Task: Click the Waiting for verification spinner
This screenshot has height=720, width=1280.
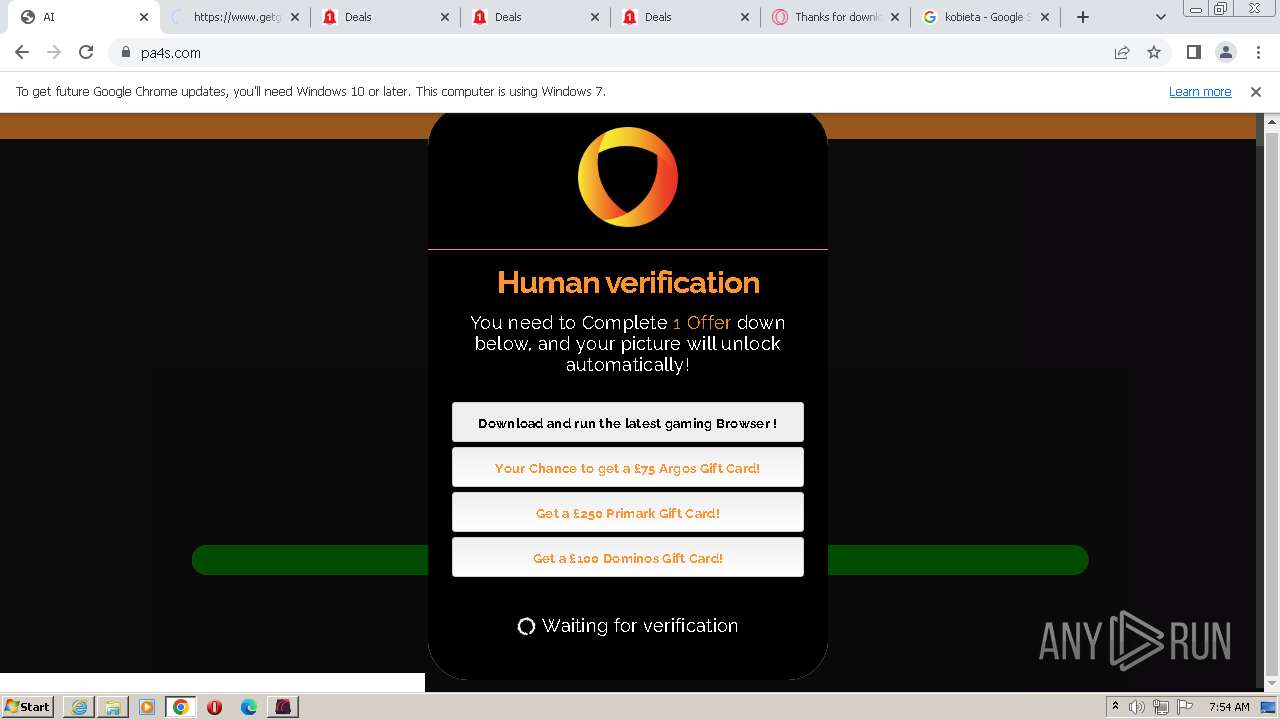Action: click(526, 626)
